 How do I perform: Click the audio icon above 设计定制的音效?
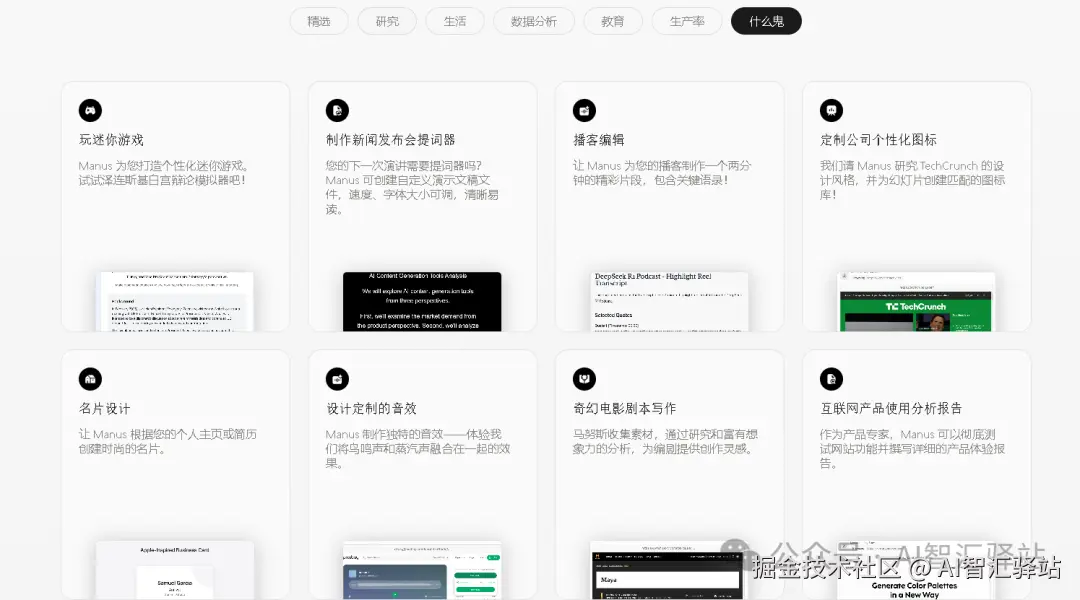tap(337, 378)
